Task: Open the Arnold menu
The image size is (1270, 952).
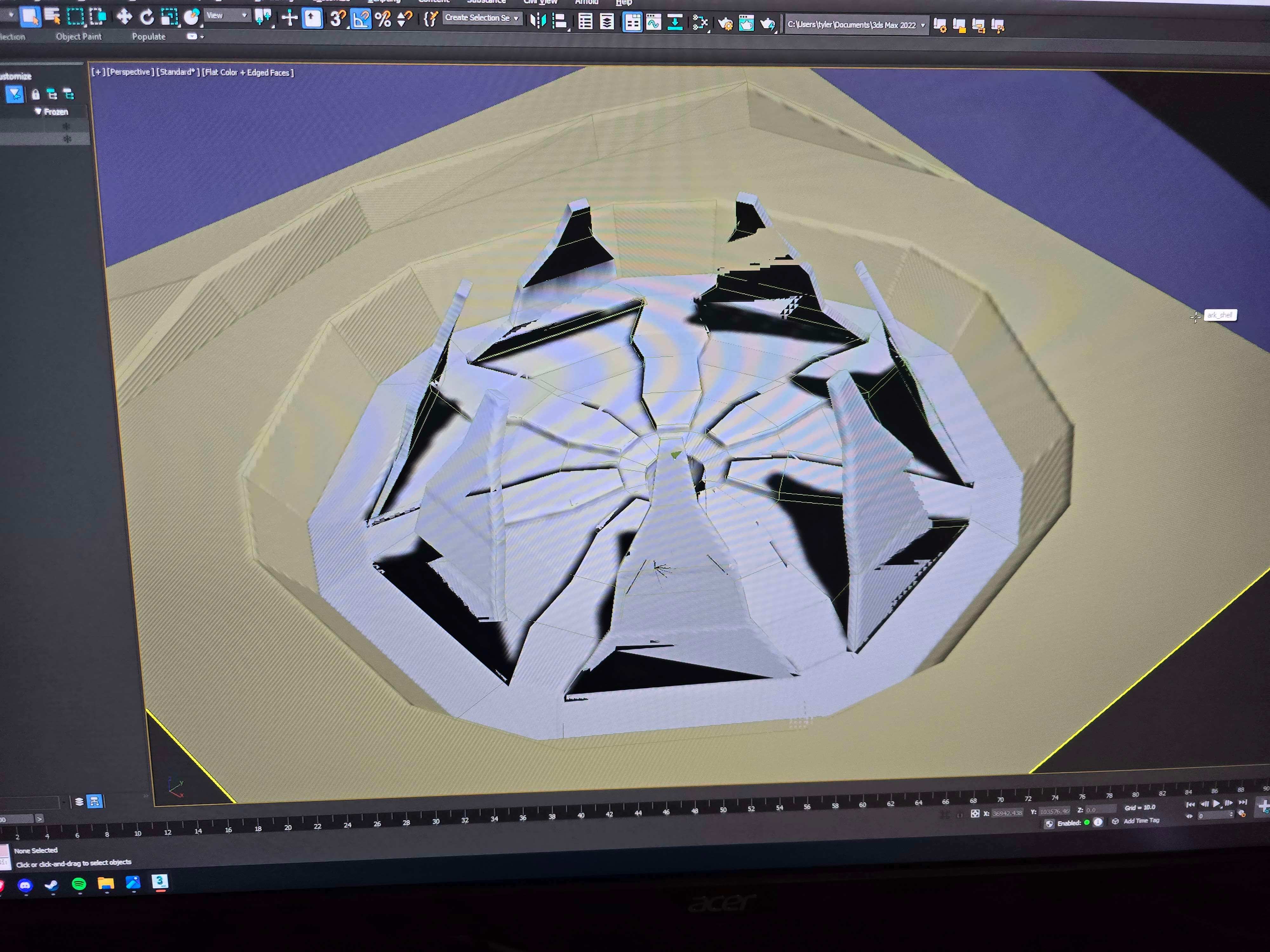Action: 587,2
